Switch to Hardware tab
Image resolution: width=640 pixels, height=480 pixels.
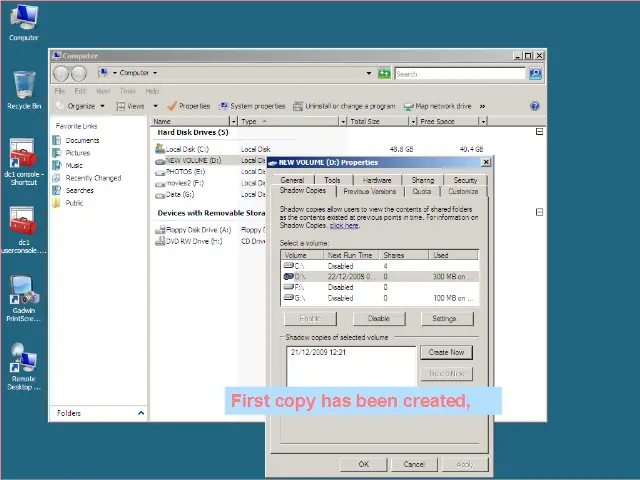[x=377, y=180]
